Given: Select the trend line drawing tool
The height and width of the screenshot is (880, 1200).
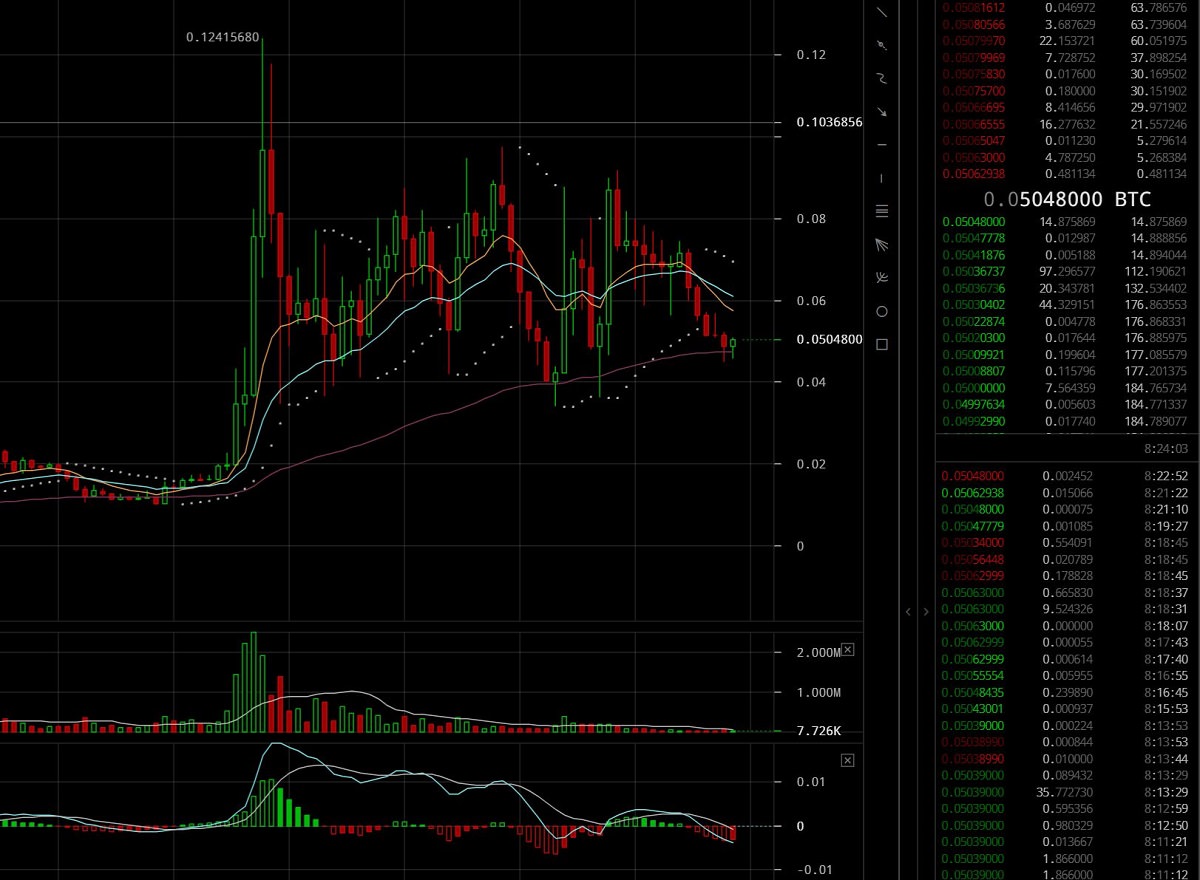Looking at the screenshot, I should [882, 13].
